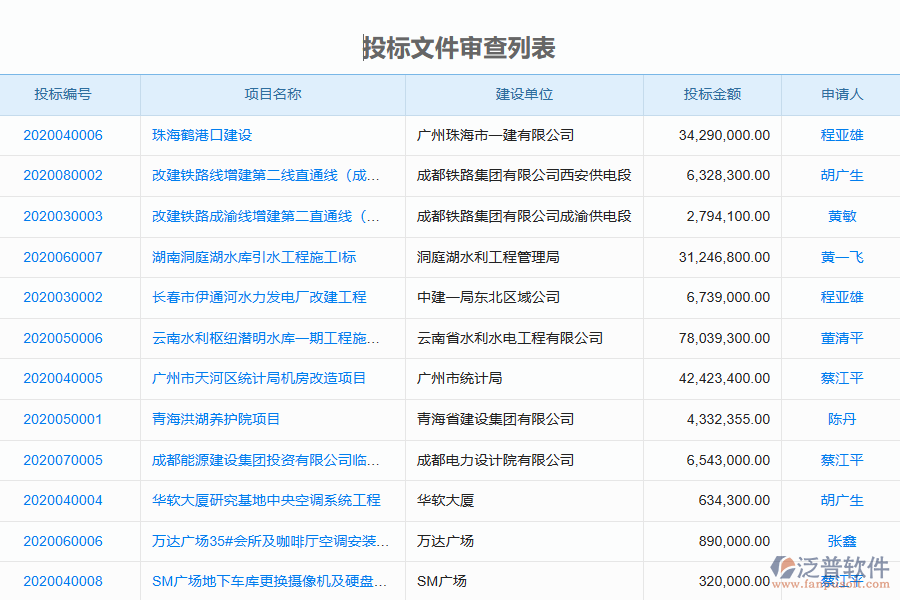900x600 pixels.
Task: Select applicant 陈丹 link
Action: click(841, 419)
